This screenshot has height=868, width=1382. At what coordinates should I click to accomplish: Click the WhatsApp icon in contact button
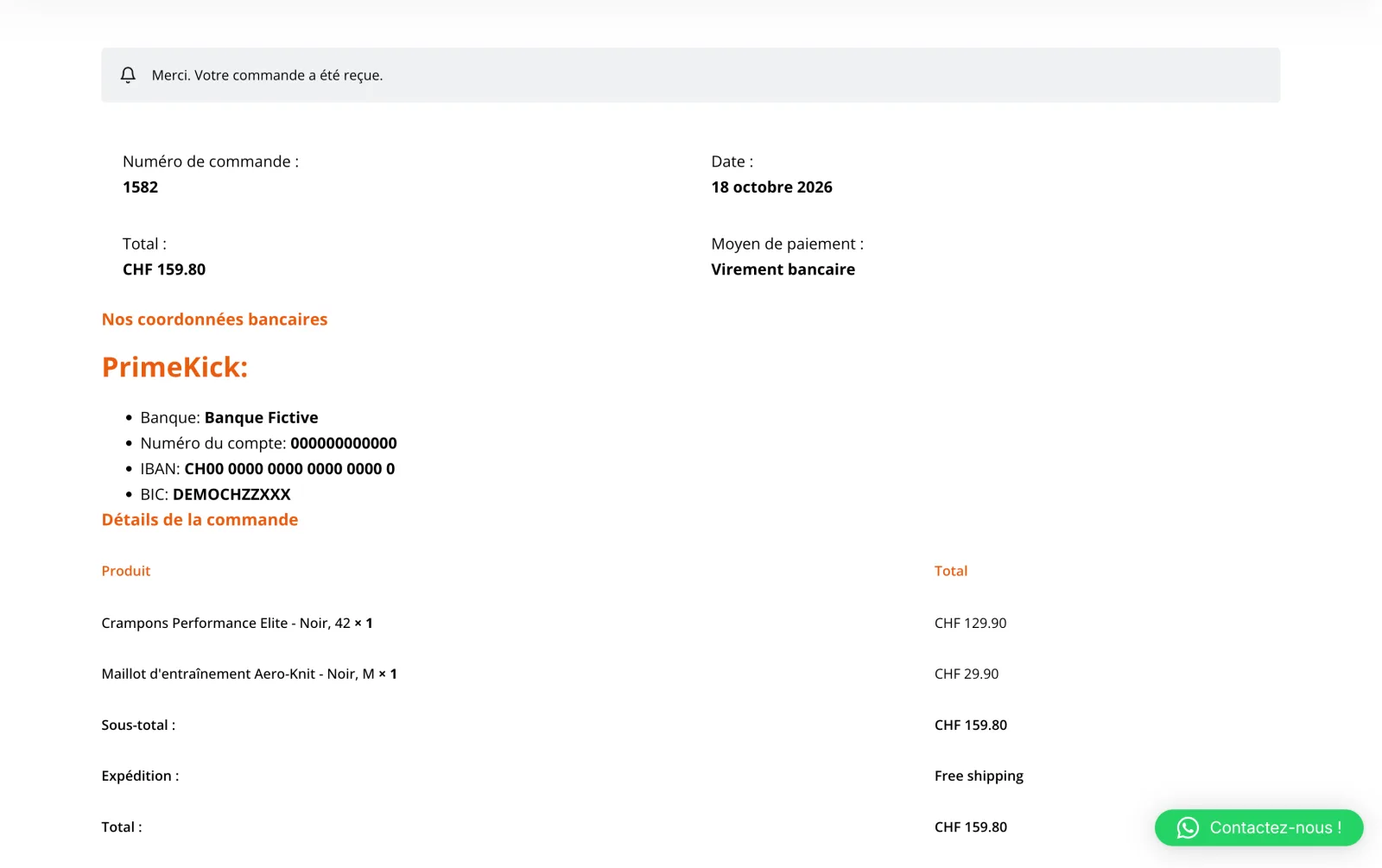pyautogui.click(x=1188, y=827)
